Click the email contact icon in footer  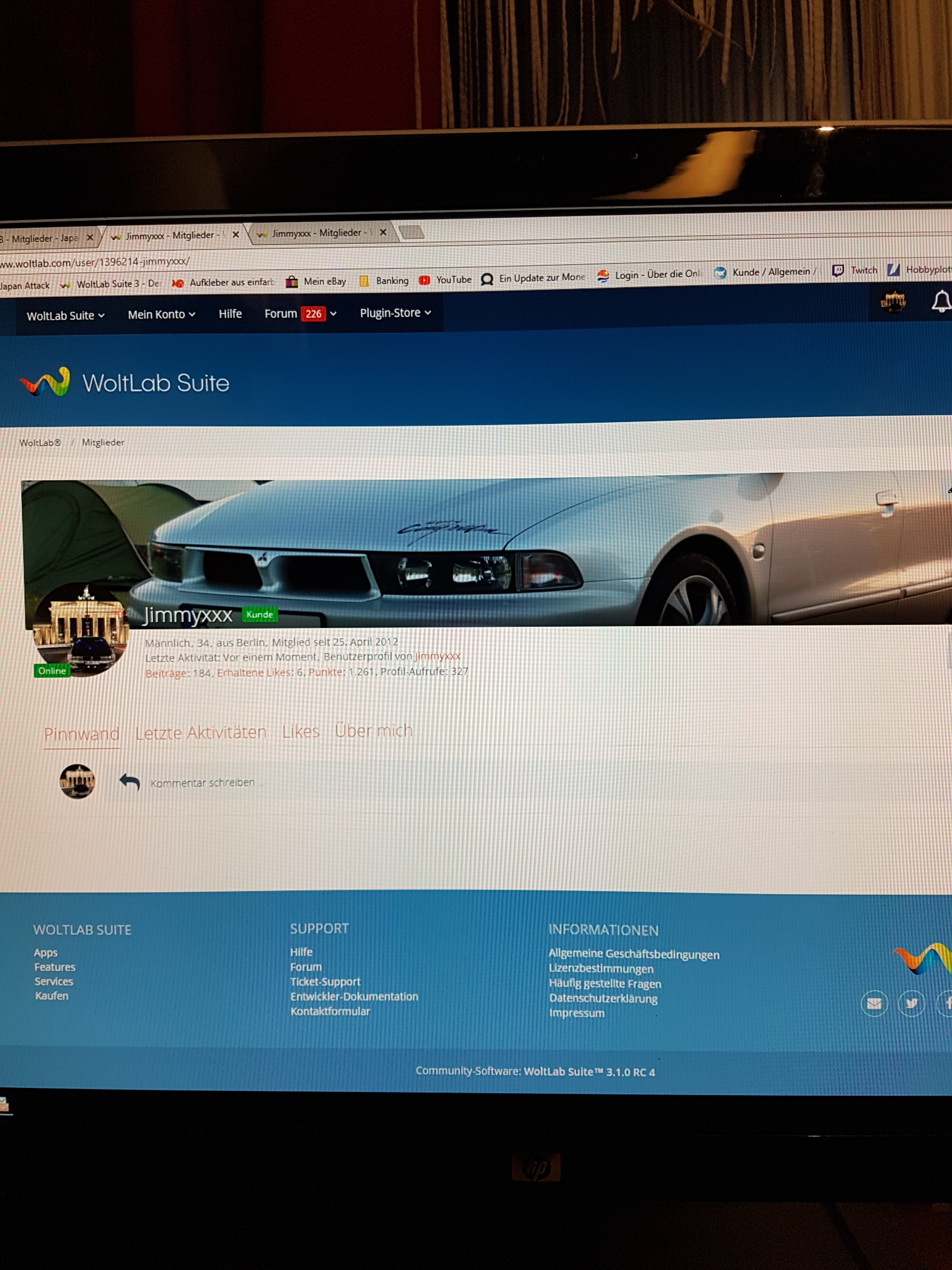tap(874, 1004)
